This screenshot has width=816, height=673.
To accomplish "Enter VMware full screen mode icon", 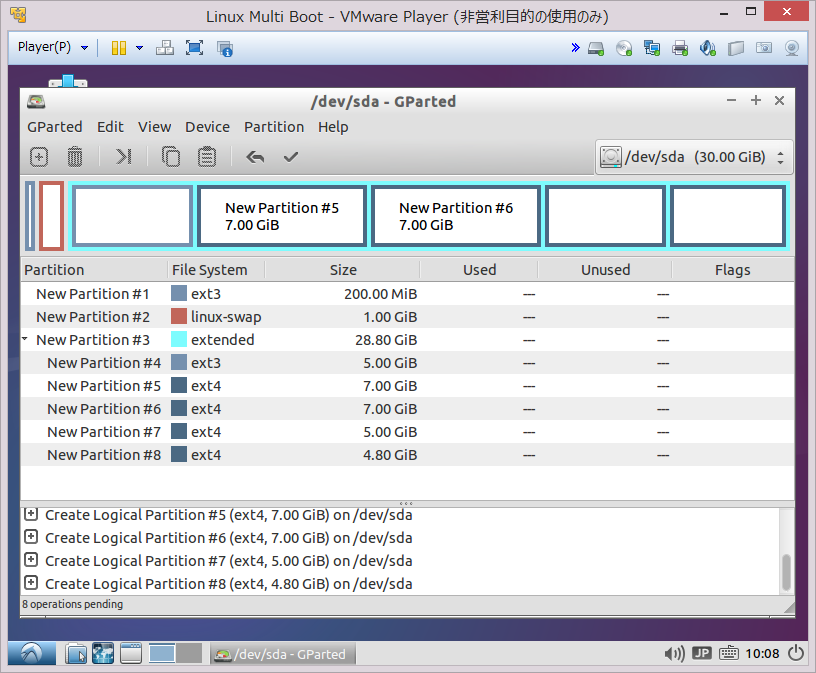I will [195, 48].
